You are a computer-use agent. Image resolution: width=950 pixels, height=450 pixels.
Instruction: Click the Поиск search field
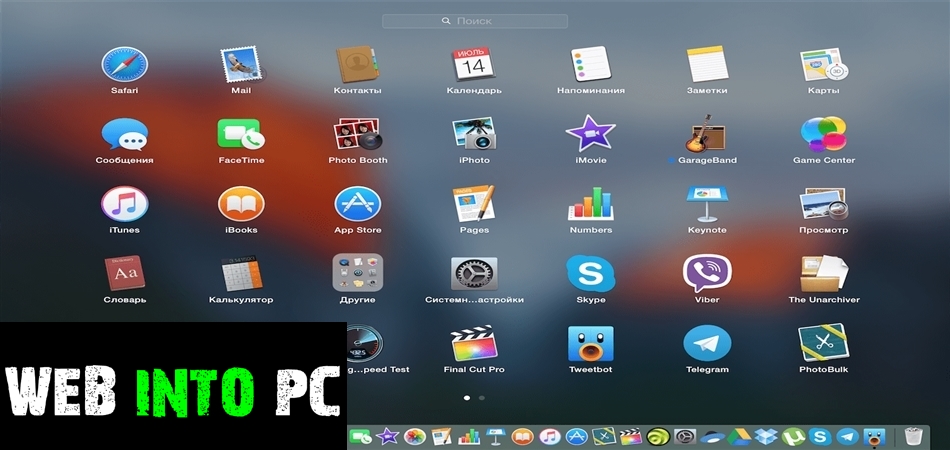click(x=475, y=21)
